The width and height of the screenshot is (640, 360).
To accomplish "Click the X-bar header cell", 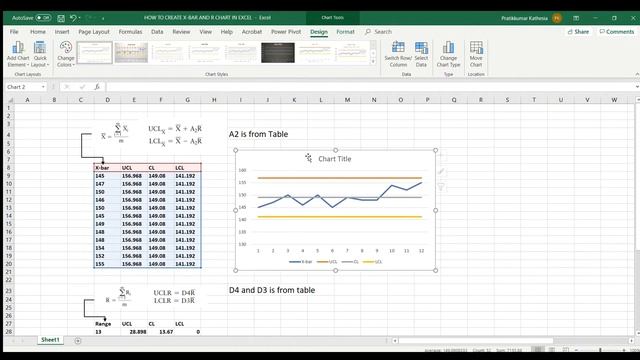I will pyautogui.click(x=107, y=168).
